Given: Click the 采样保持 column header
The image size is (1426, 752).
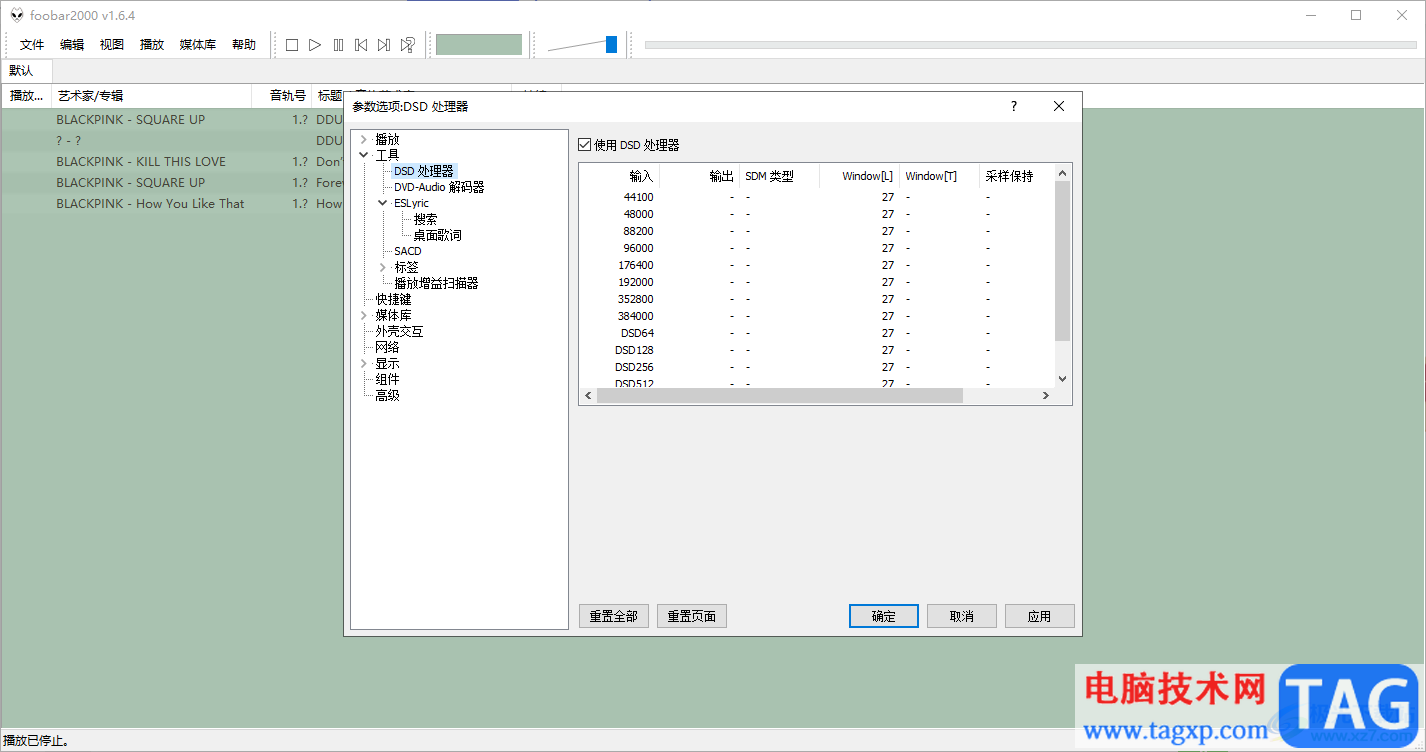Looking at the screenshot, I should [x=1017, y=176].
